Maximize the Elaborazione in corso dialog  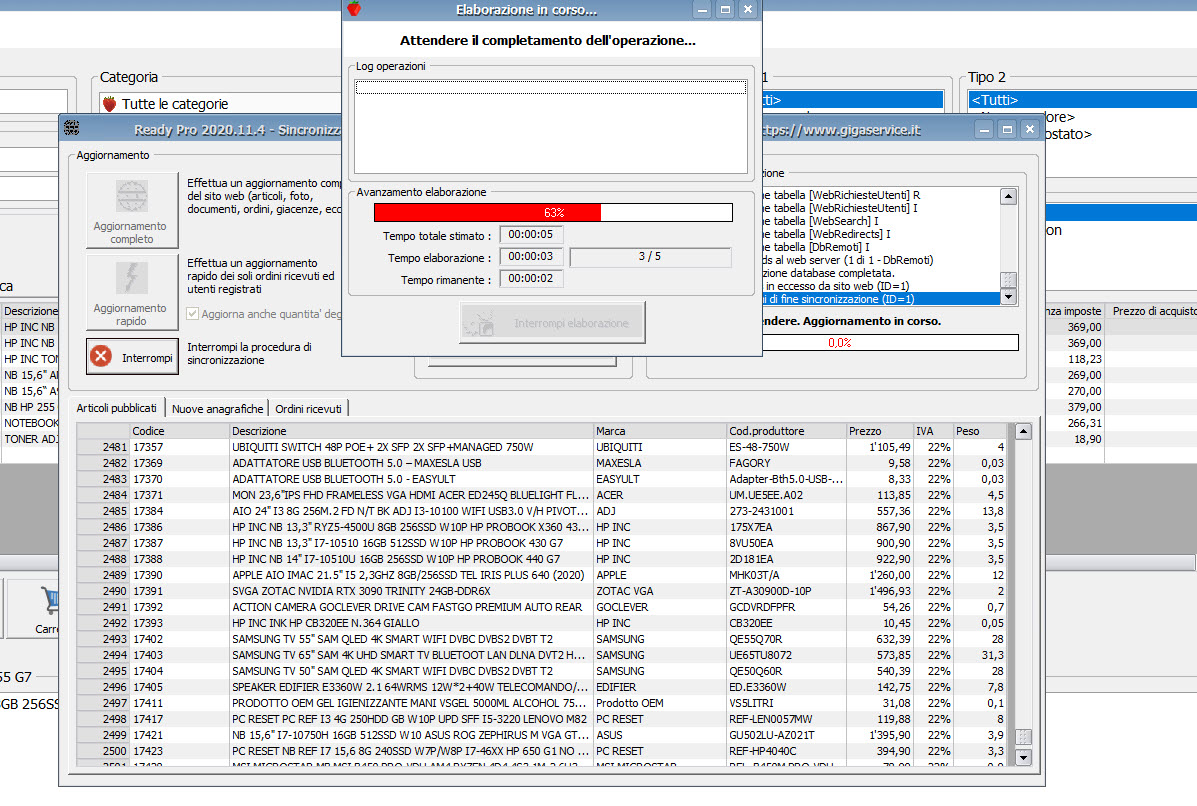[x=725, y=10]
